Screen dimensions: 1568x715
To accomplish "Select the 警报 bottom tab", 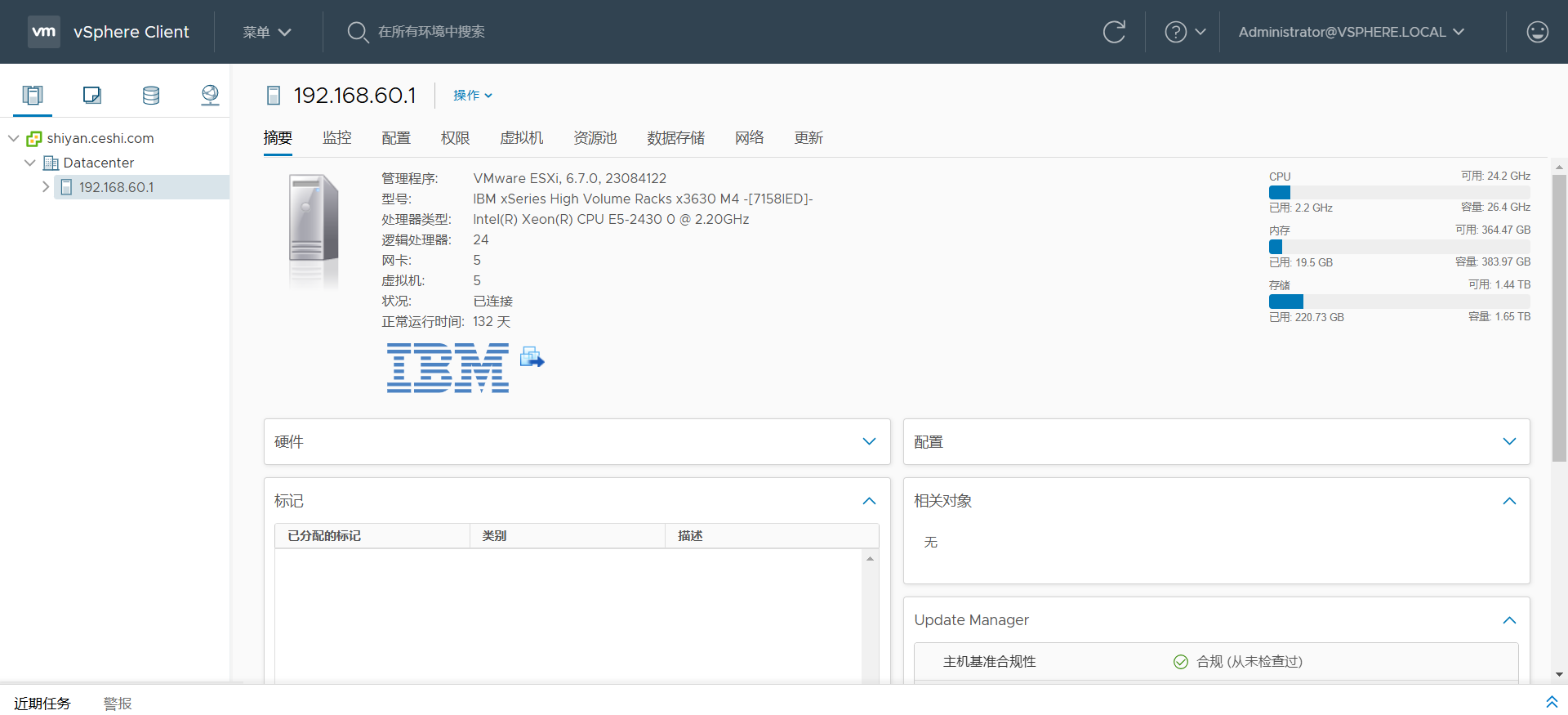I will coord(118,704).
